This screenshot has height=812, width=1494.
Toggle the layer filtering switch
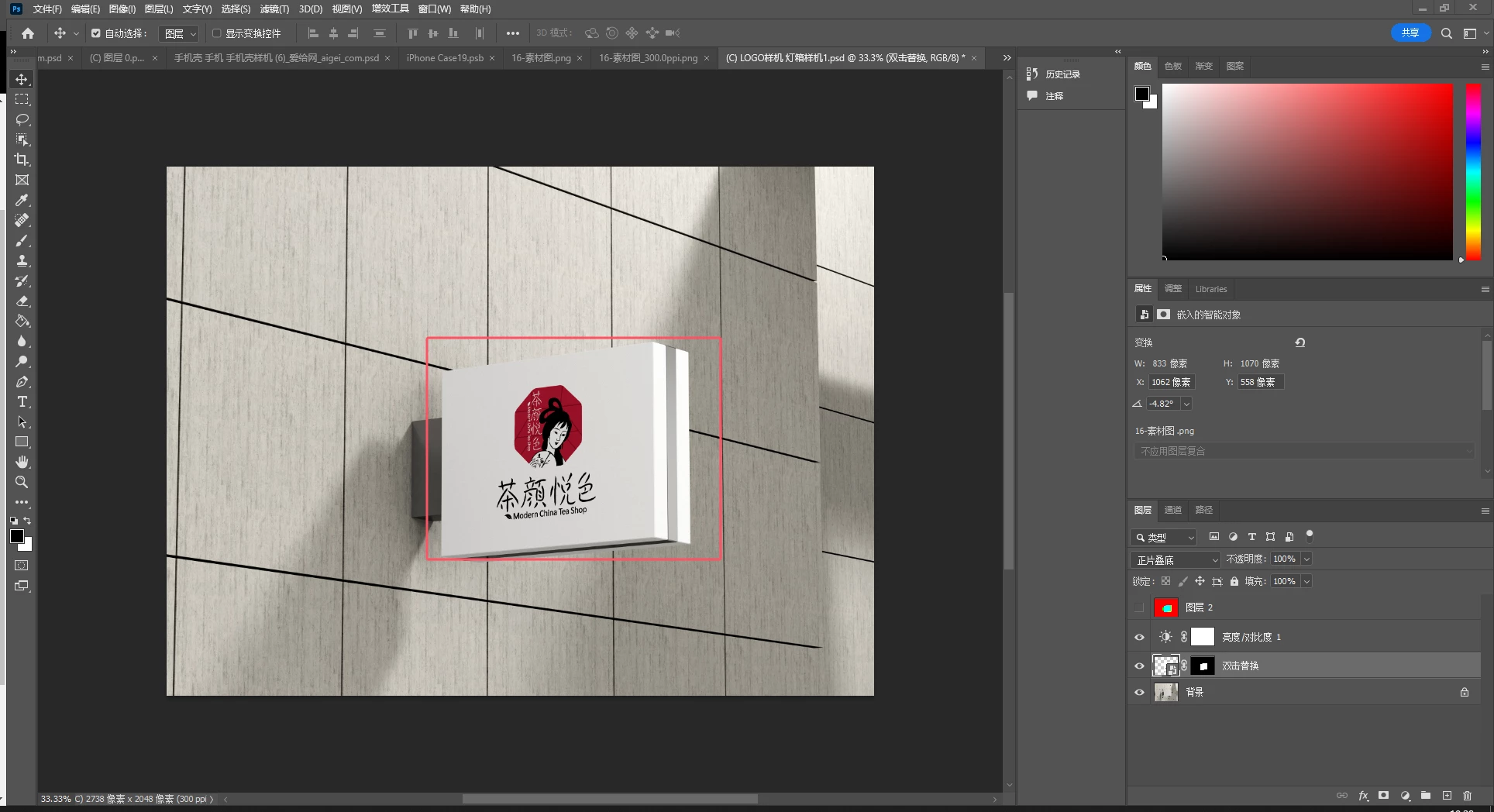(1310, 535)
